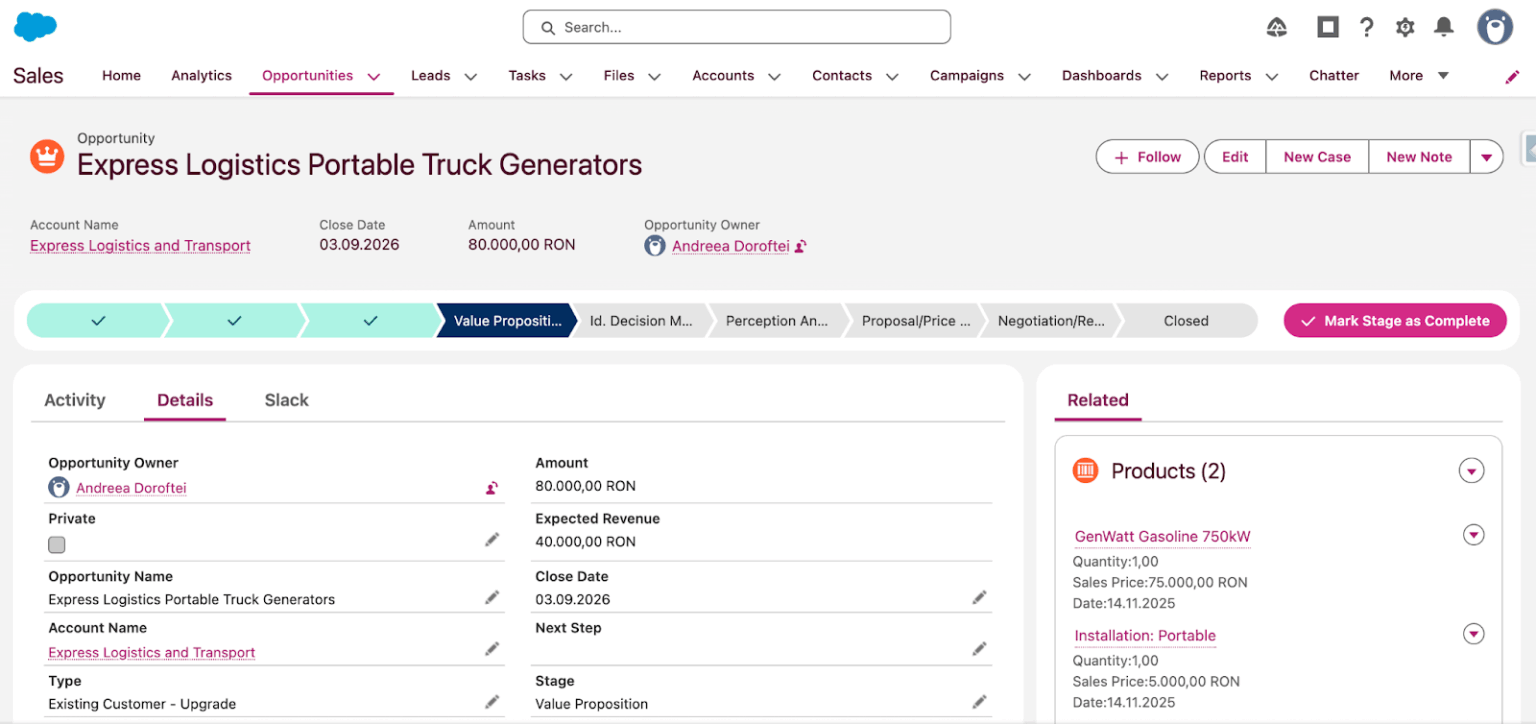Open GenWatt Gasoline 750kW row actions
1536x724 pixels.
coord(1473,535)
